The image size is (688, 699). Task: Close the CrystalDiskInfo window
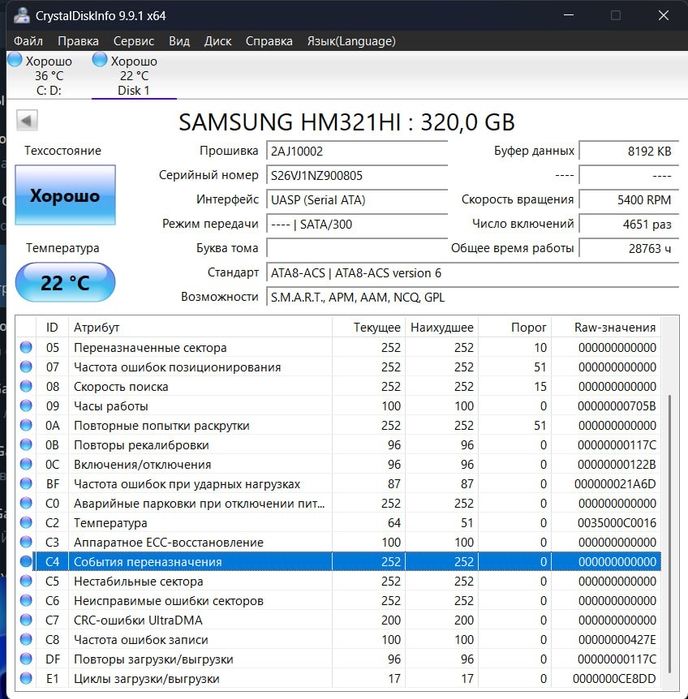[663, 15]
